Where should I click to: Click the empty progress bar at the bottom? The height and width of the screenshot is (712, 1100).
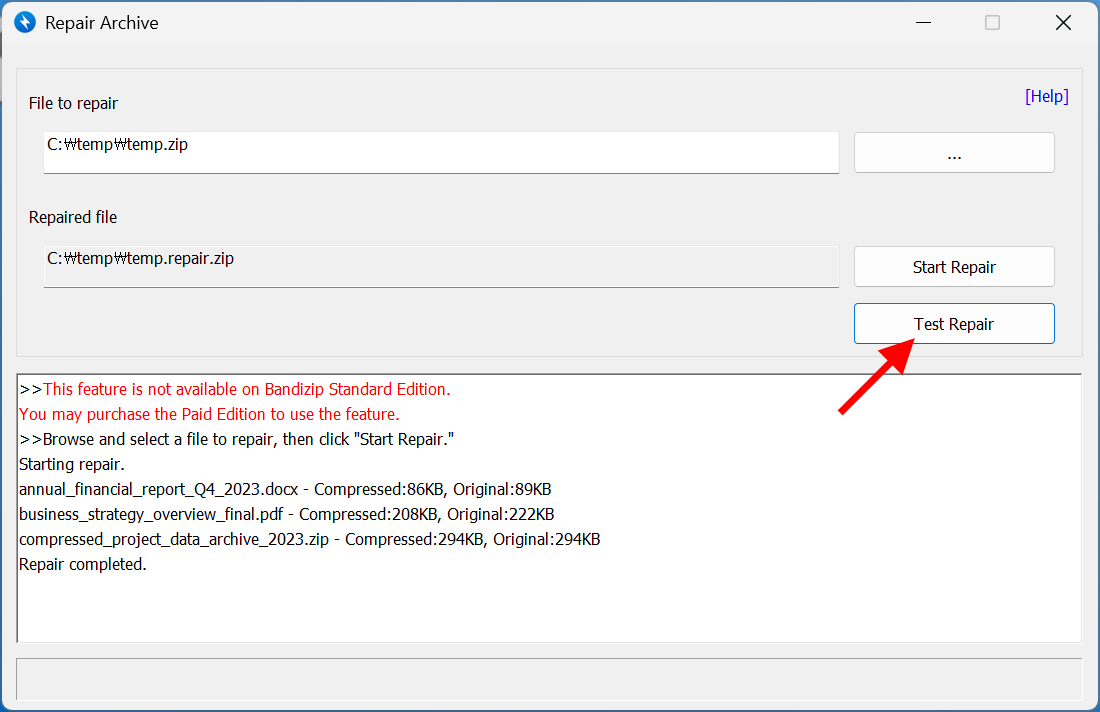tap(549, 679)
